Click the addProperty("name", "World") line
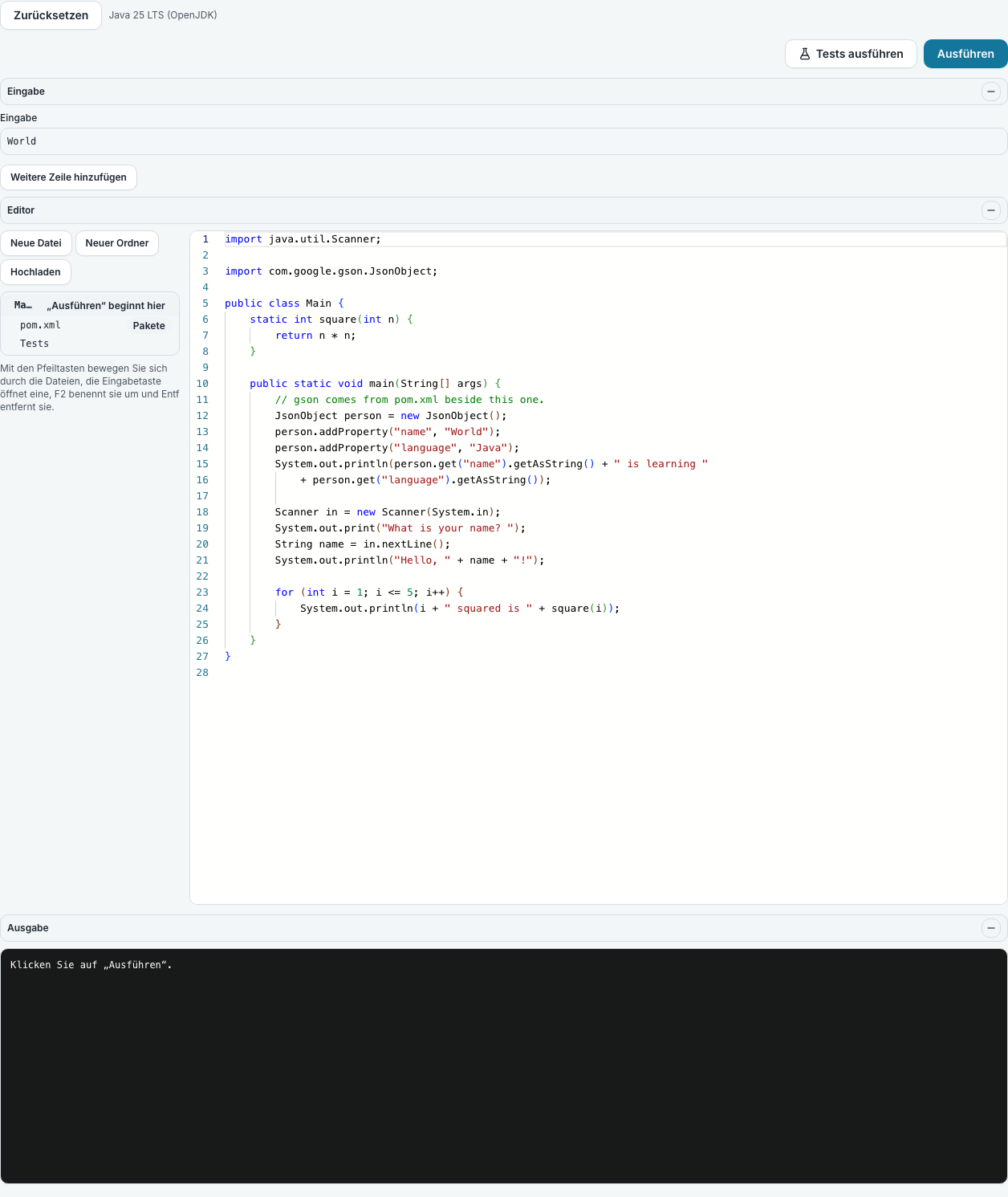The height and width of the screenshot is (1197, 1008). pos(388,432)
